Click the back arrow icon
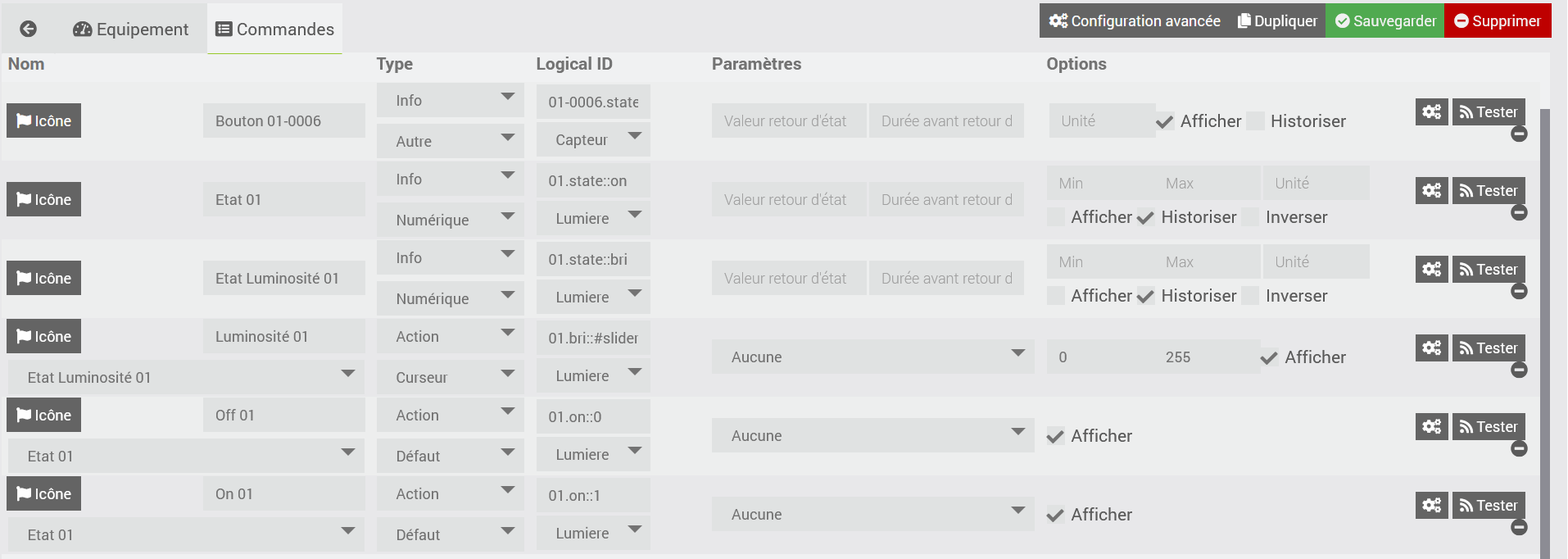Screen dimensions: 1568x559 (28, 30)
